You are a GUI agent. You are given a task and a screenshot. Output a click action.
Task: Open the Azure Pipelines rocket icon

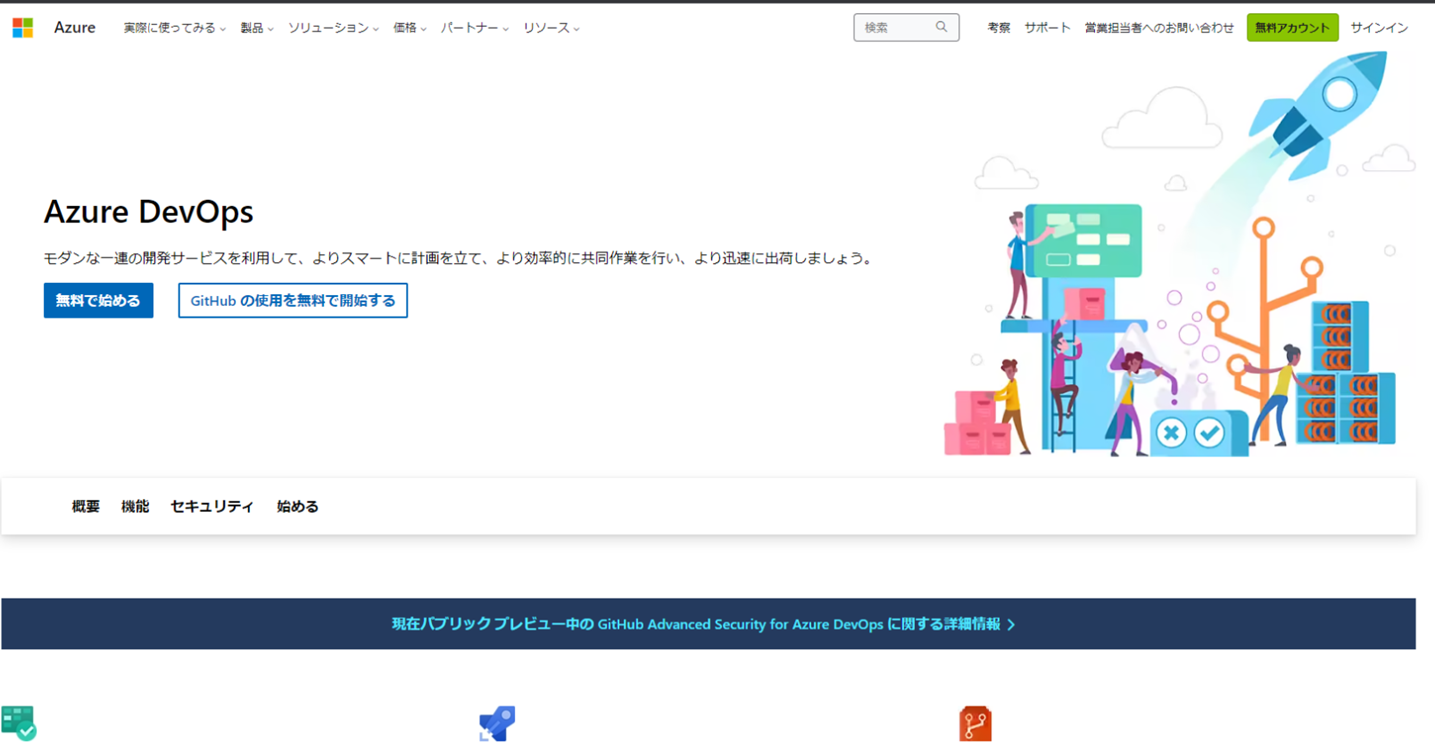point(497,723)
